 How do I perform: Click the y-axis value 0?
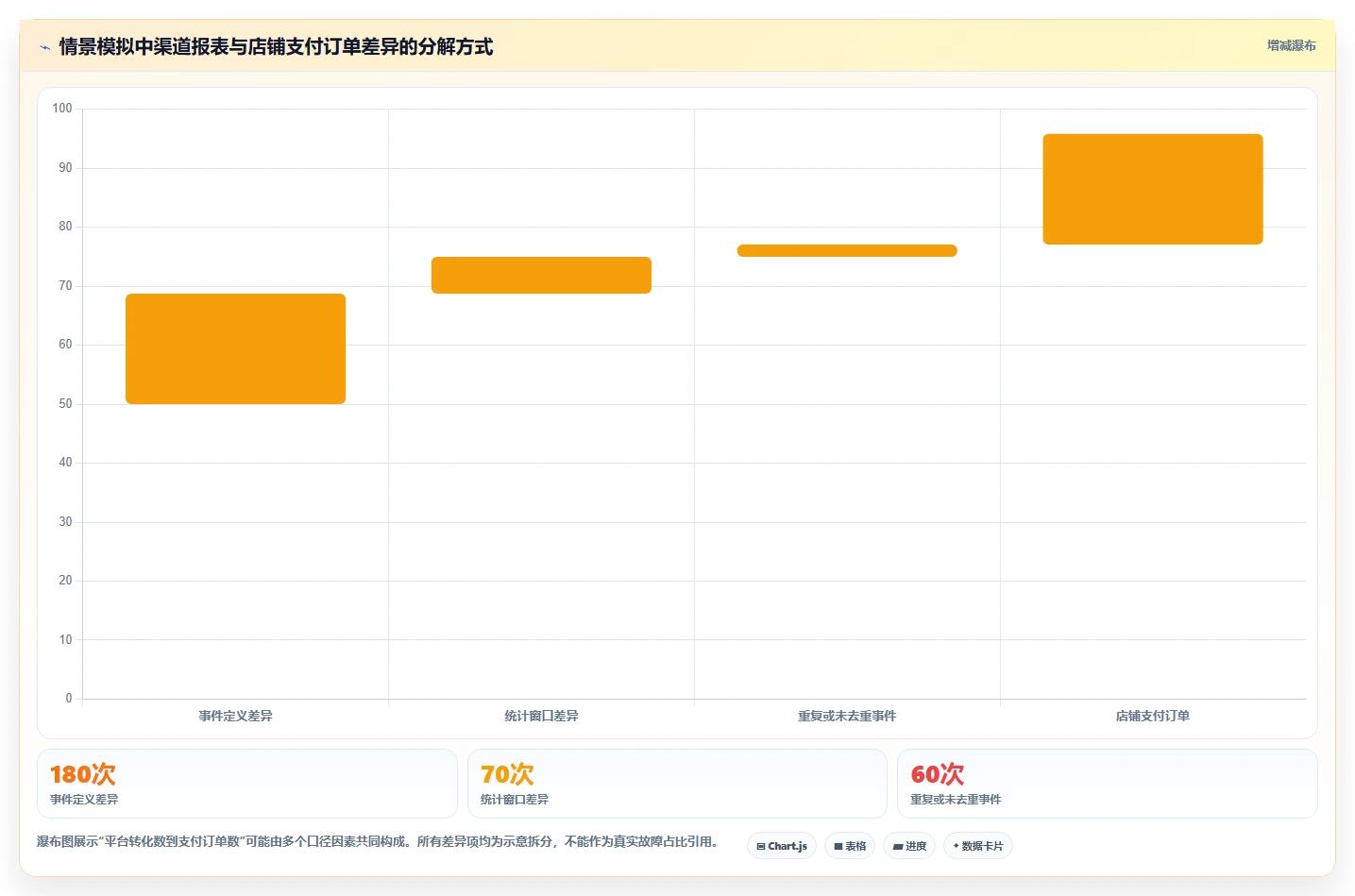(68, 699)
